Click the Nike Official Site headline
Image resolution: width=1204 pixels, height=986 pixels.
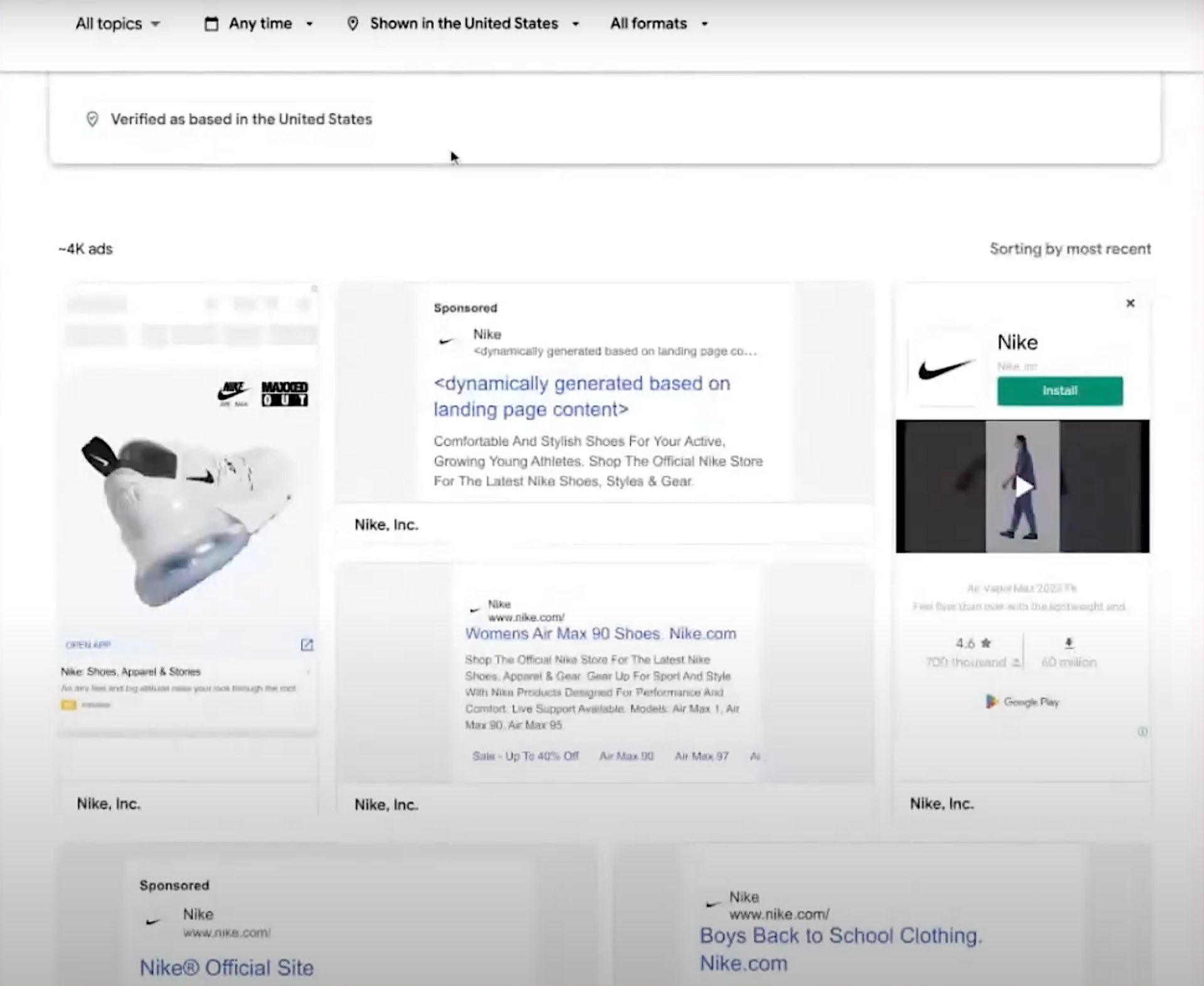tap(226, 967)
